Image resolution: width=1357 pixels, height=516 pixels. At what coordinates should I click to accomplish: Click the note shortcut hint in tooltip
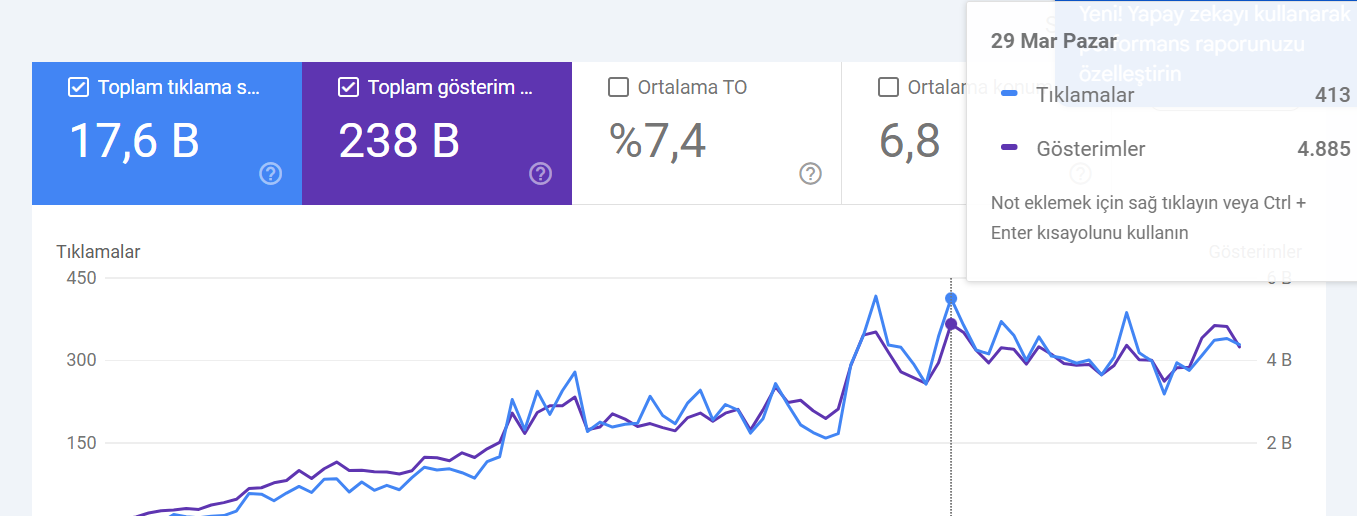click(1148, 218)
